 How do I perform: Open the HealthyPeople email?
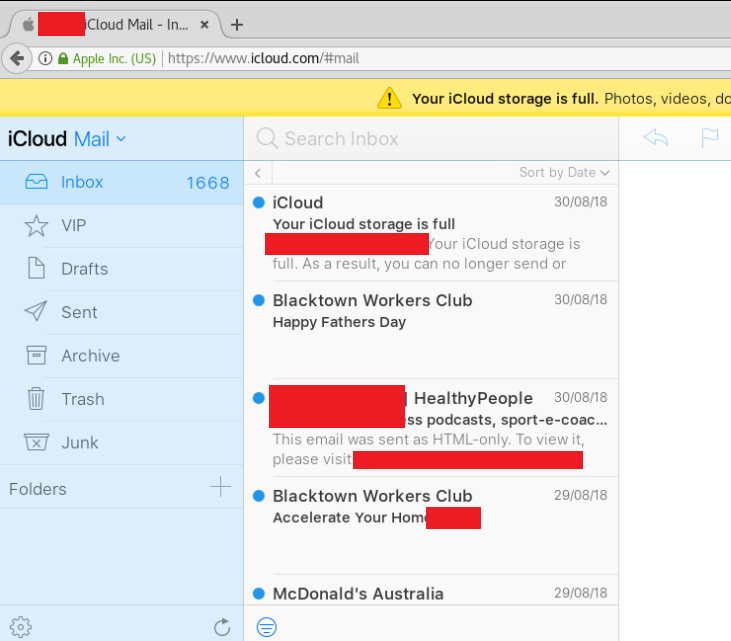431,428
